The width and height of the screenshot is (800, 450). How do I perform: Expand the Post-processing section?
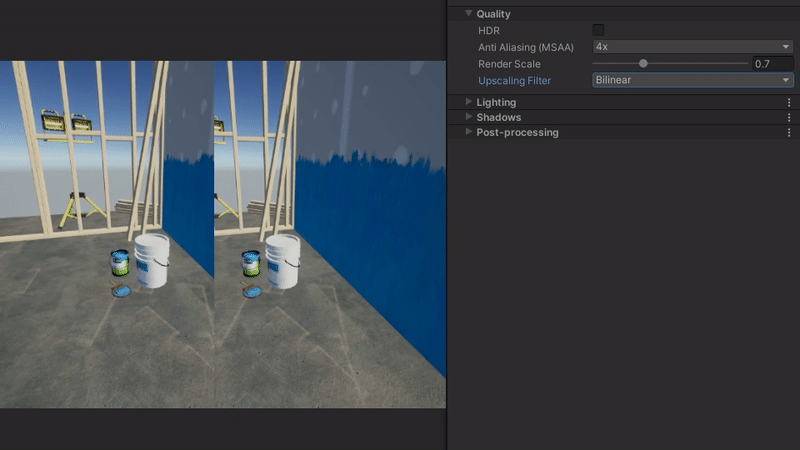click(468, 132)
